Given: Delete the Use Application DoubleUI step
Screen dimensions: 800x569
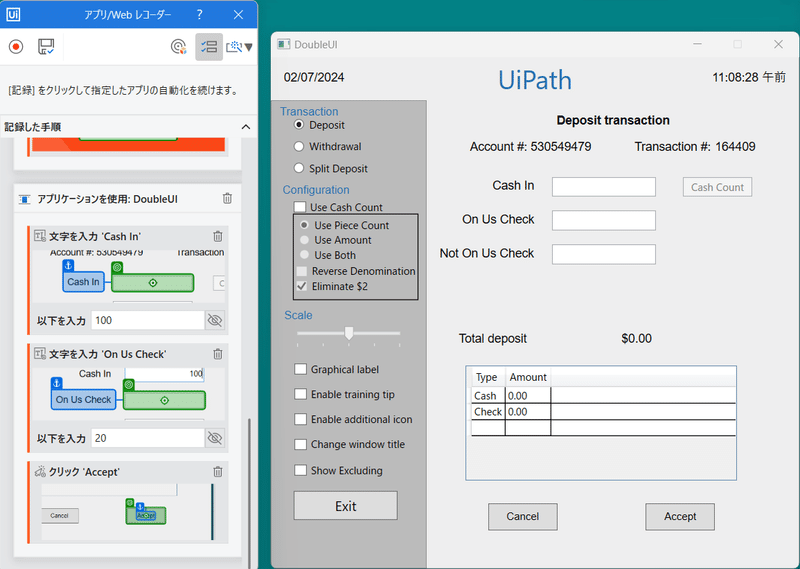Looking at the screenshot, I should 228,199.
